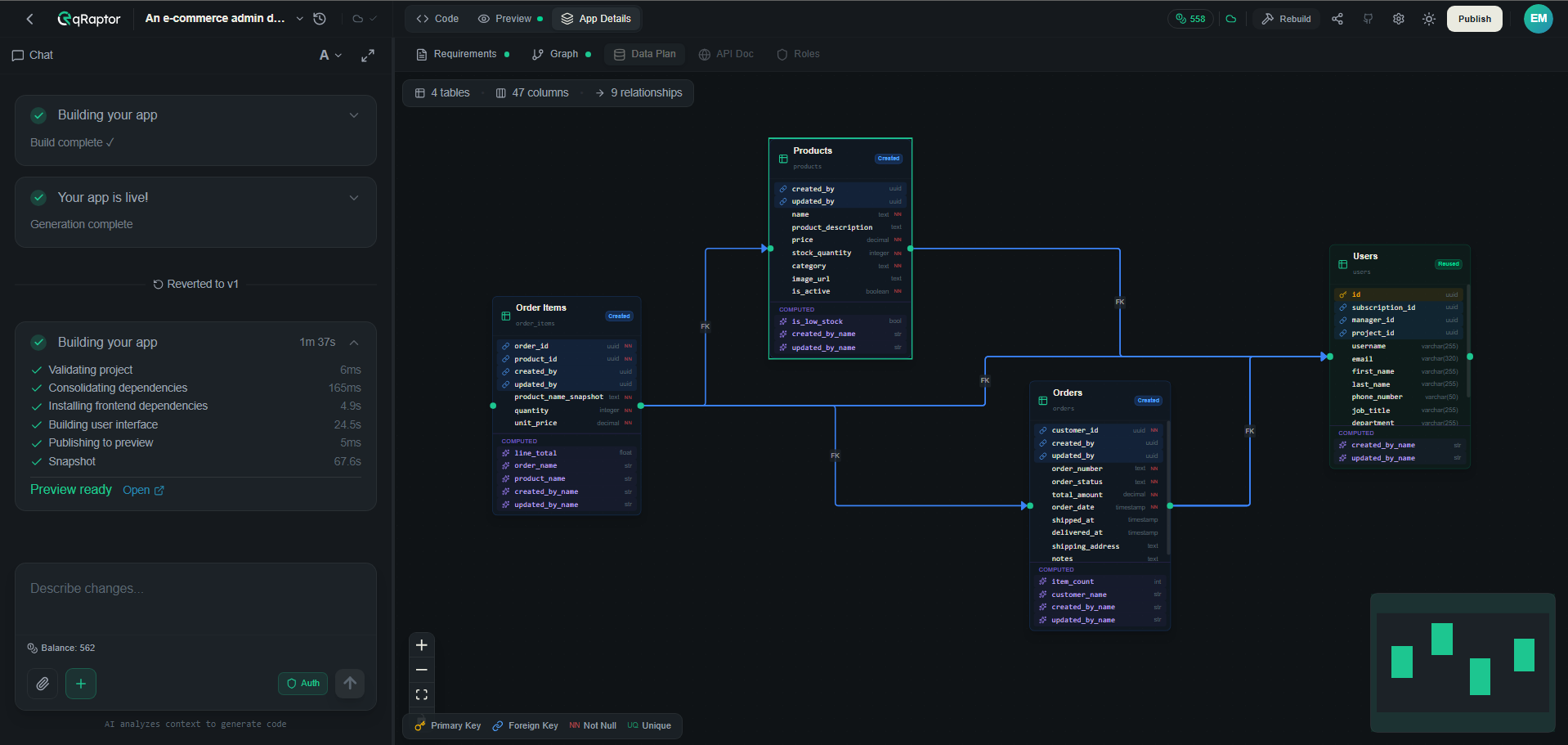Expand the chat panel fullscreen icon
The image size is (1568, 745).
368,55
